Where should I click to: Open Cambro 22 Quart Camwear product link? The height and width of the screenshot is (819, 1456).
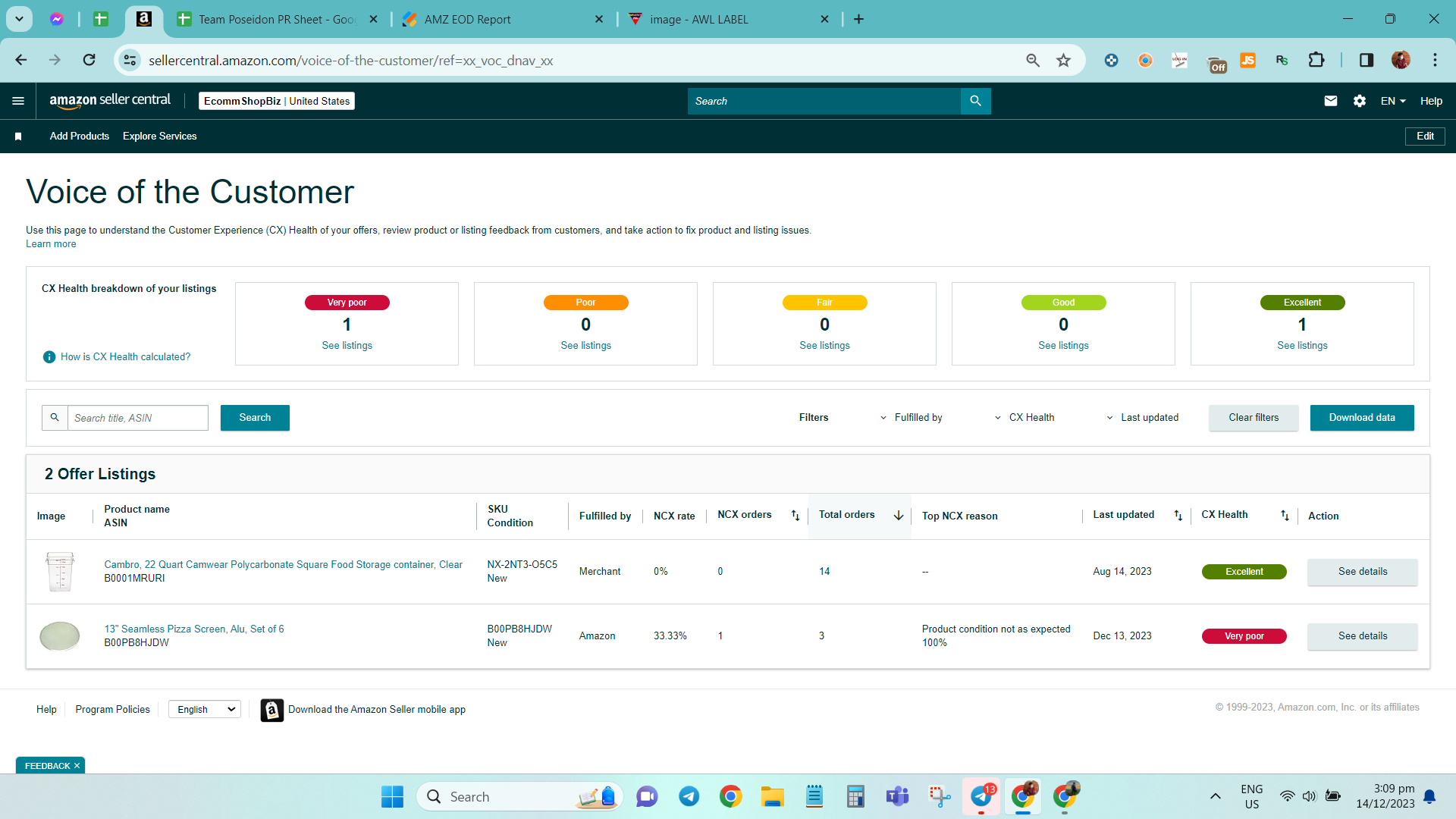283,565
